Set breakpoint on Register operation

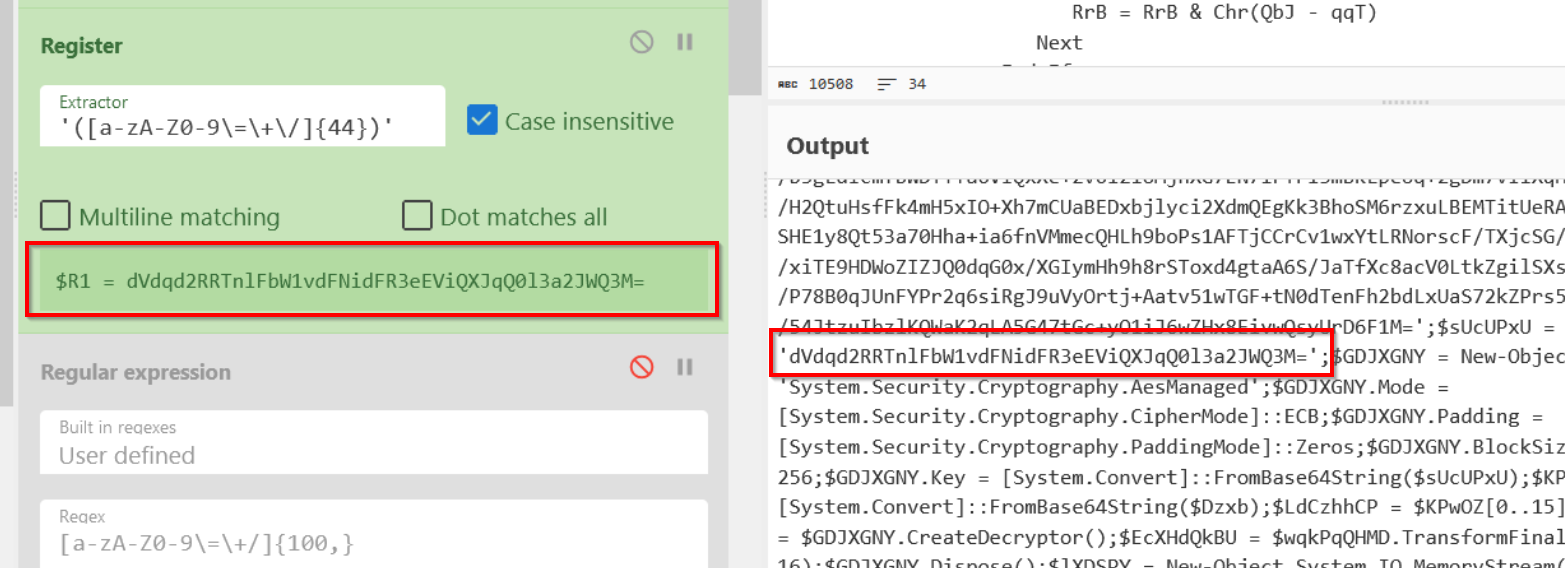(x=685, y=42)
